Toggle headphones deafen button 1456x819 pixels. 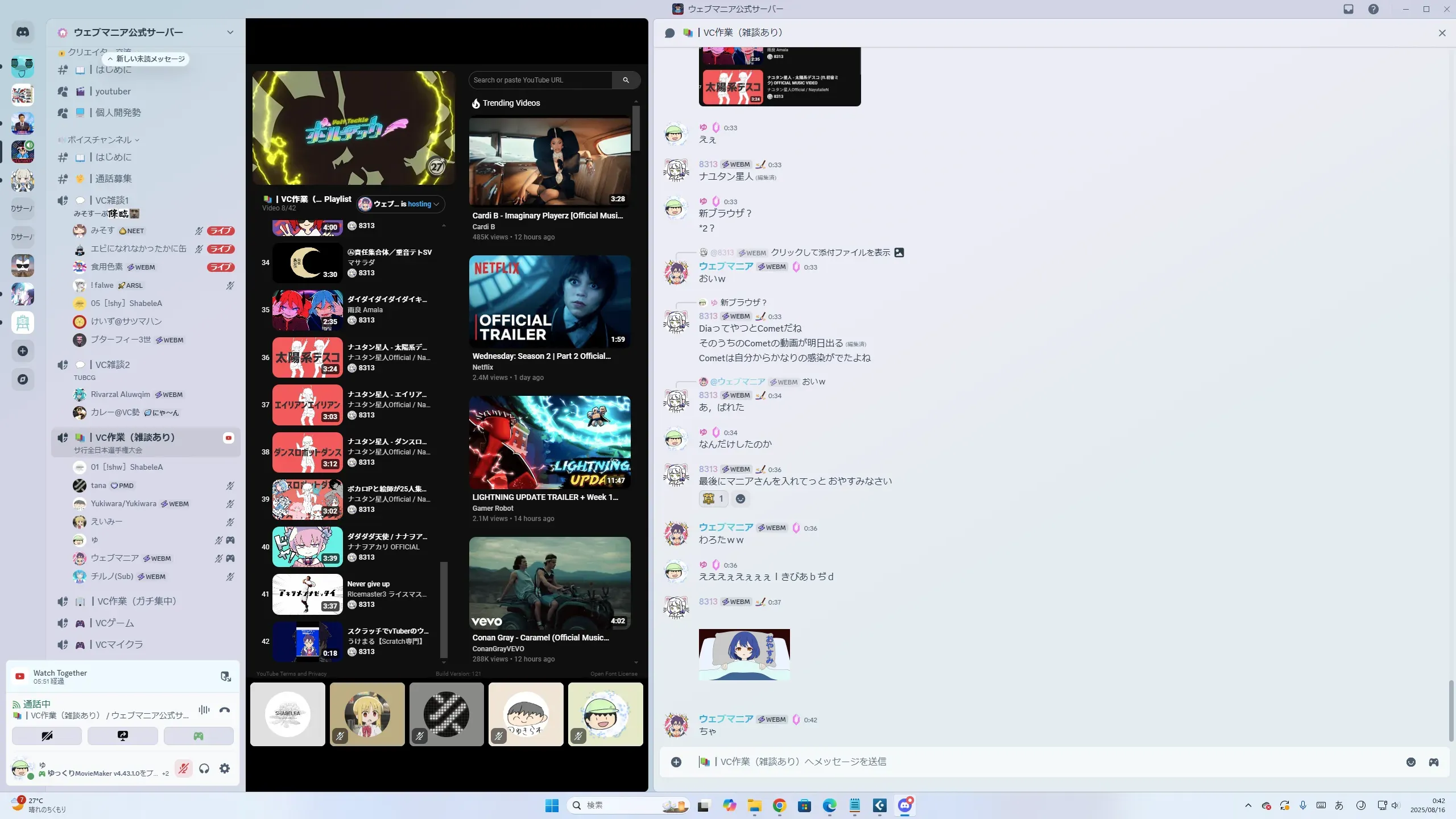(204, 768)
